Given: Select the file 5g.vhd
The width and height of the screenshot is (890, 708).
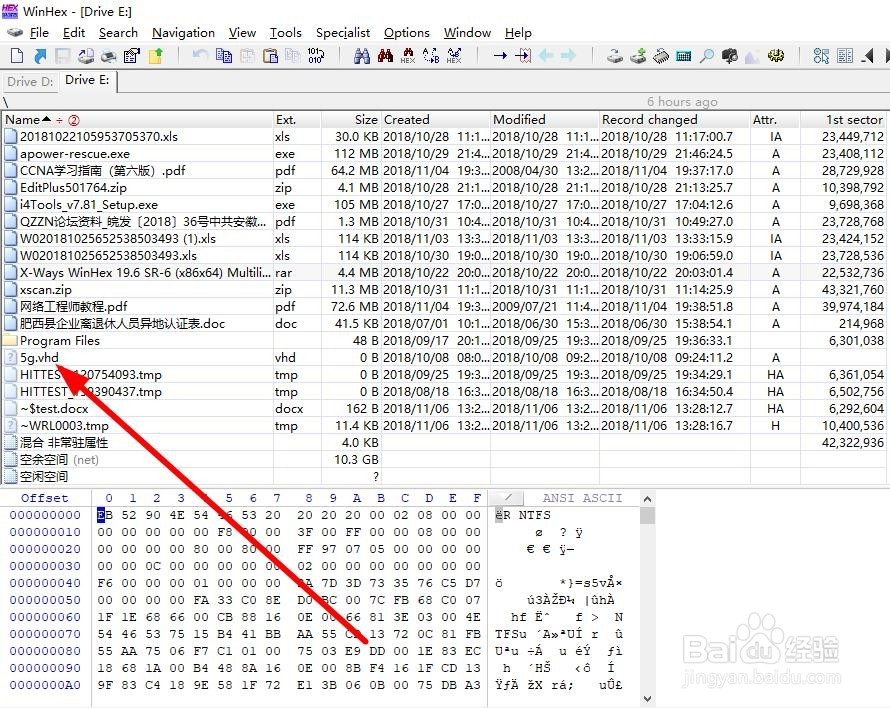Looking at the screenshot, I should pos(39,358).
